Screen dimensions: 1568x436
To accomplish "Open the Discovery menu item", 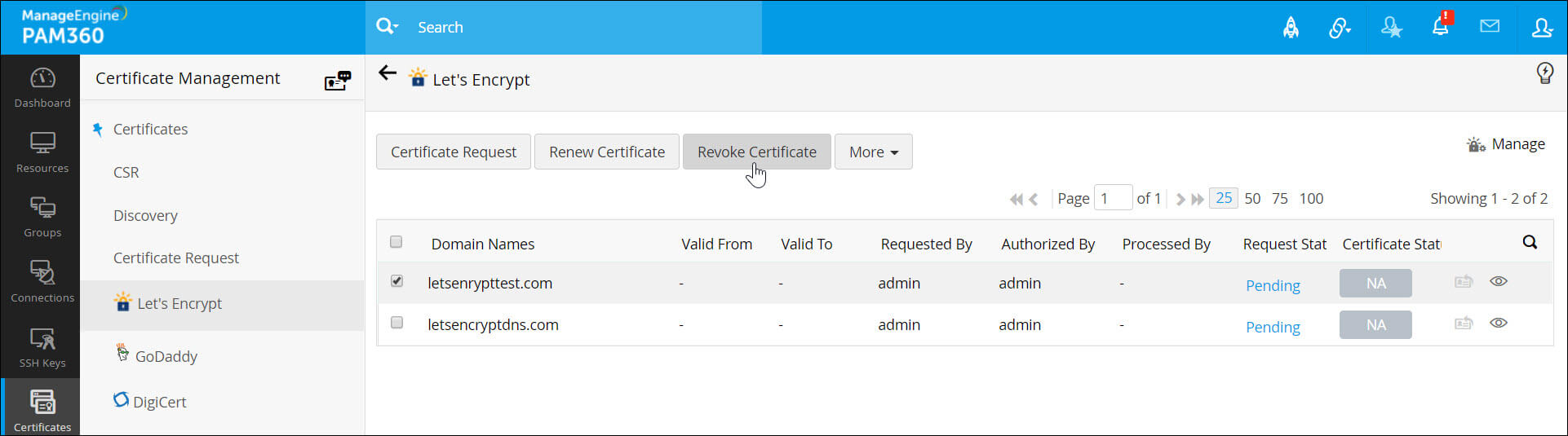I will 145,215.
